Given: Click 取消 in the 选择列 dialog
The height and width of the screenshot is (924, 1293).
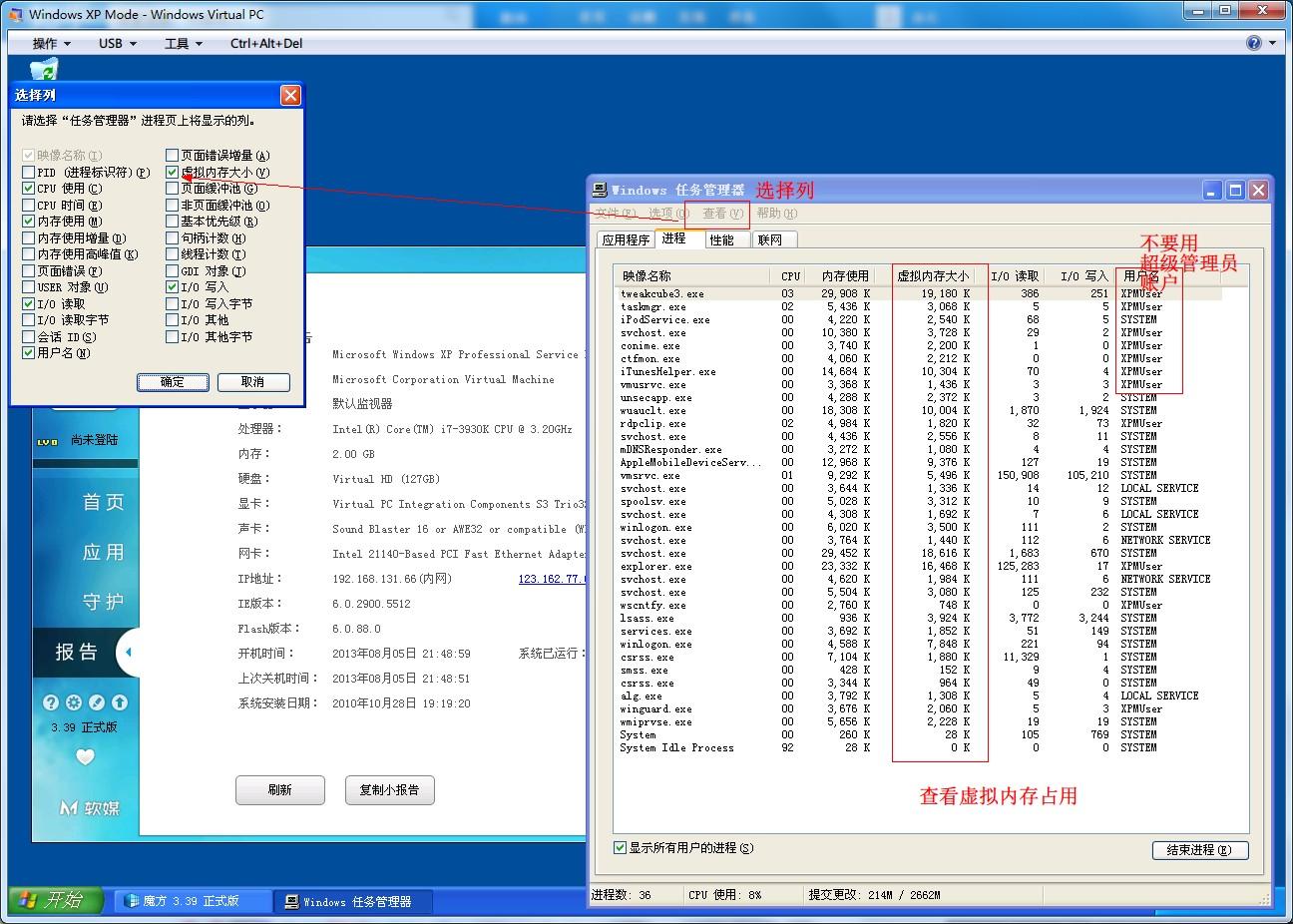Looking at the screenshot, I should [253, 381].
